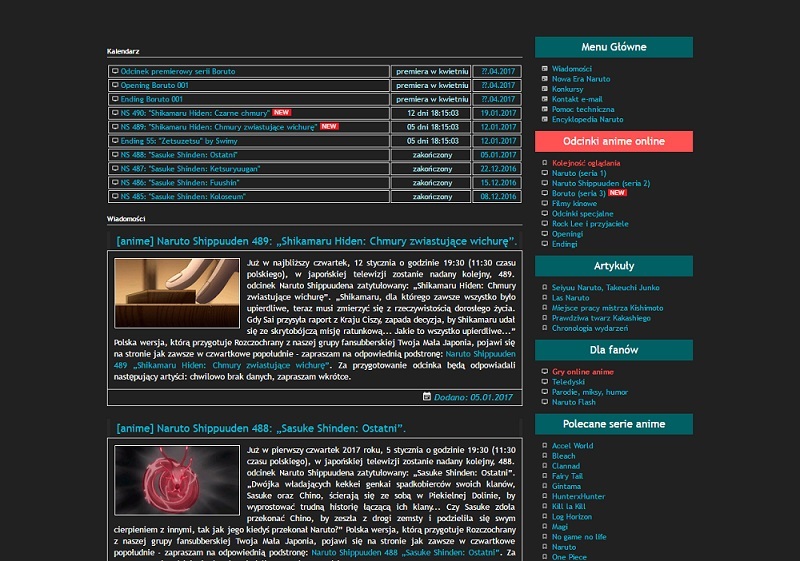This screenshot has height=561, width=800.
Task: Open Kolejność oglądania link
Action: click(586, 163)
